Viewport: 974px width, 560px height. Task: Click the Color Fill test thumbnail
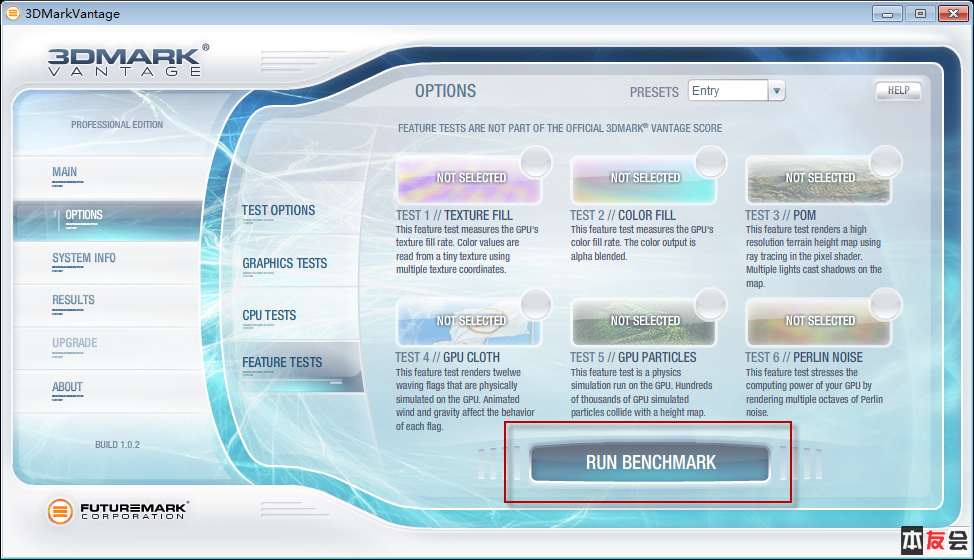[x=643, y=179]
